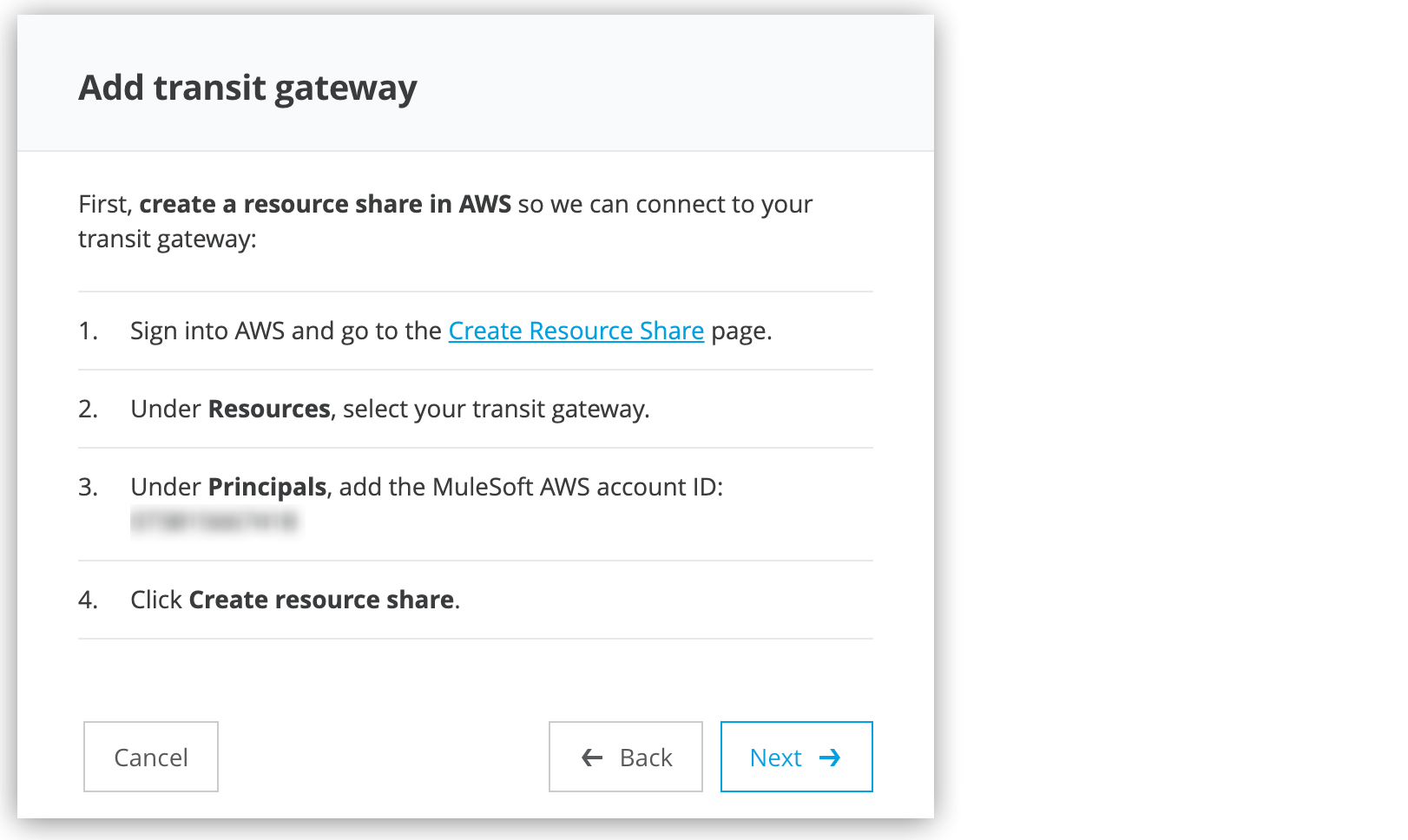Viewport: 1408px width, 840px height.
Task: Click the left arrow icon inside Back button
Action: tap(591, 757)
